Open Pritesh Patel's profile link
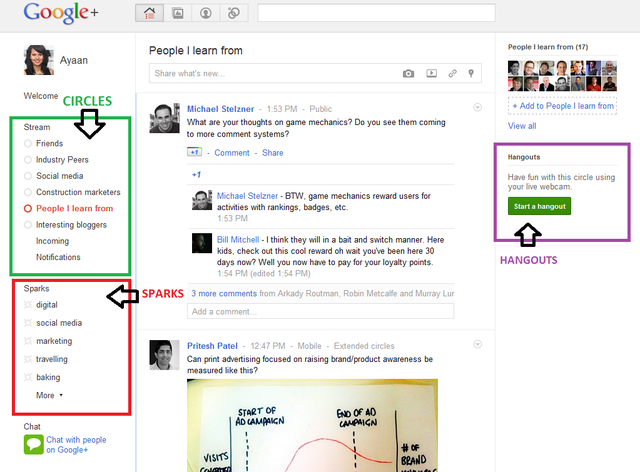Viewport: 640px width, 472px height. coord(212,346)
